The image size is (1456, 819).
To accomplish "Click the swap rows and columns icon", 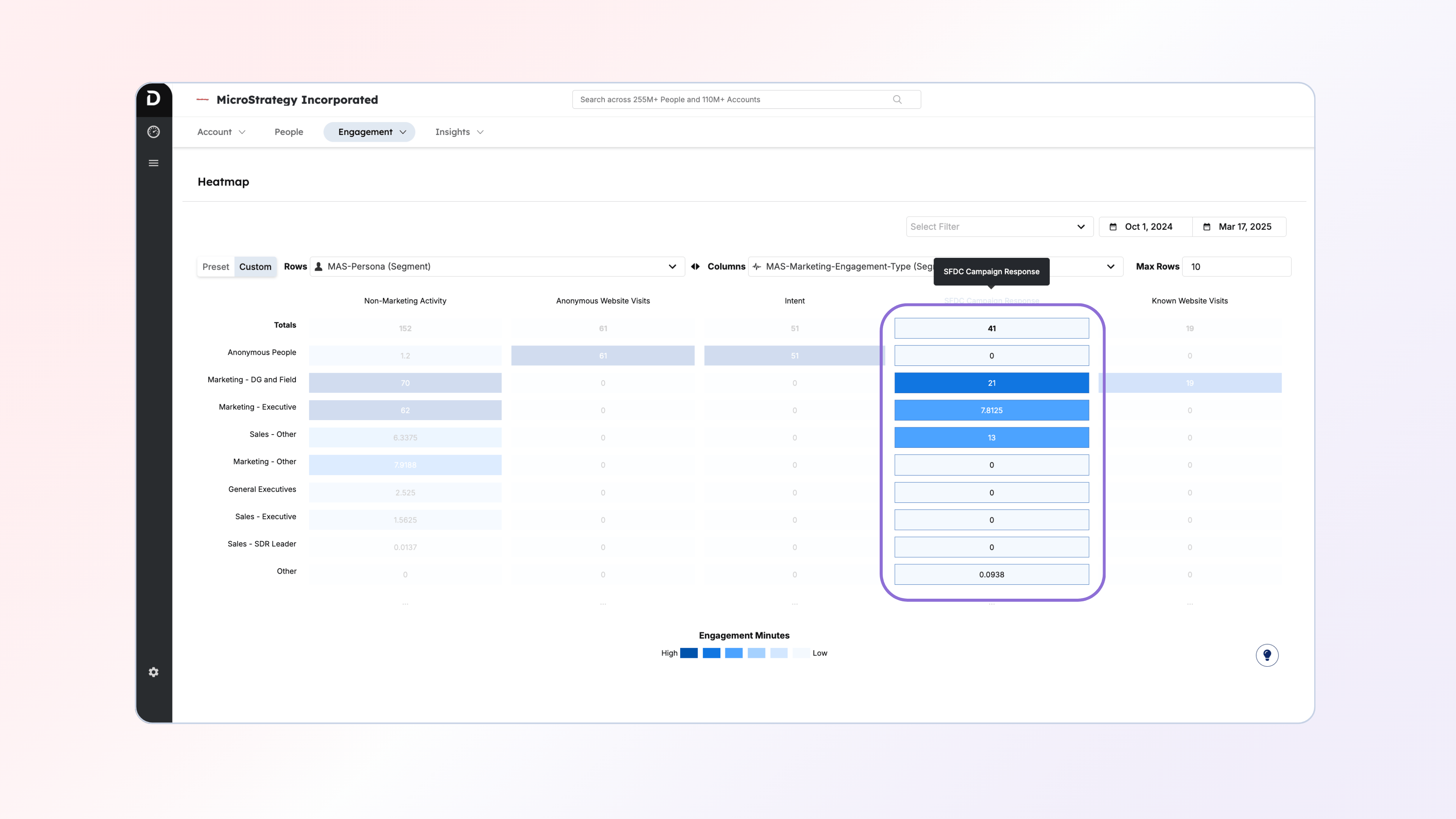I will pos(695,267).
